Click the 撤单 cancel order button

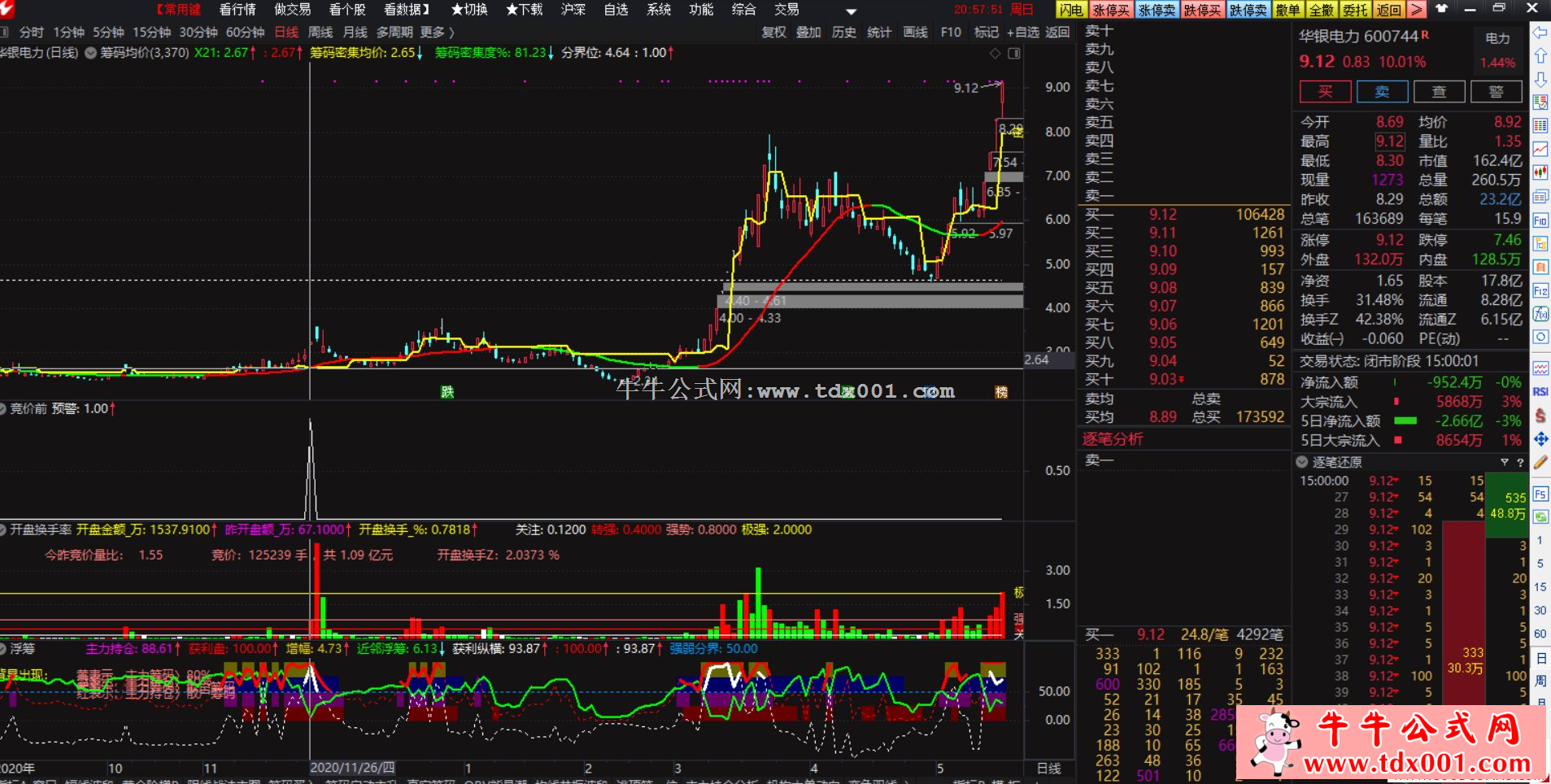[1287, 10]
